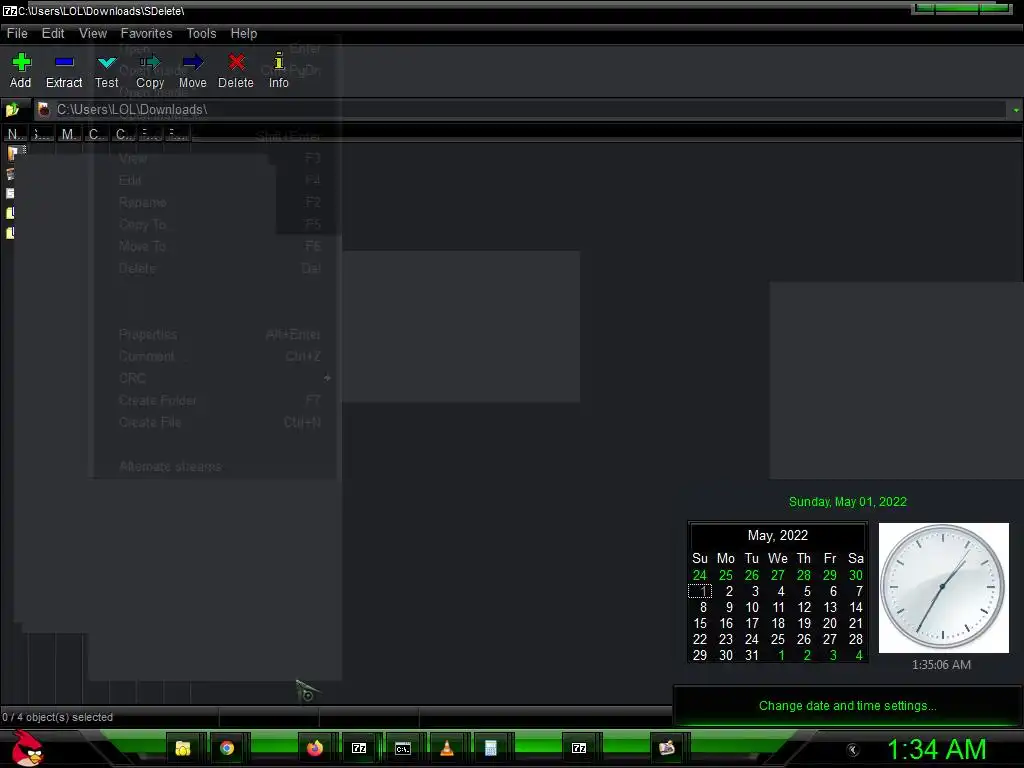Select May 1 in the calendar

(700, 592)
